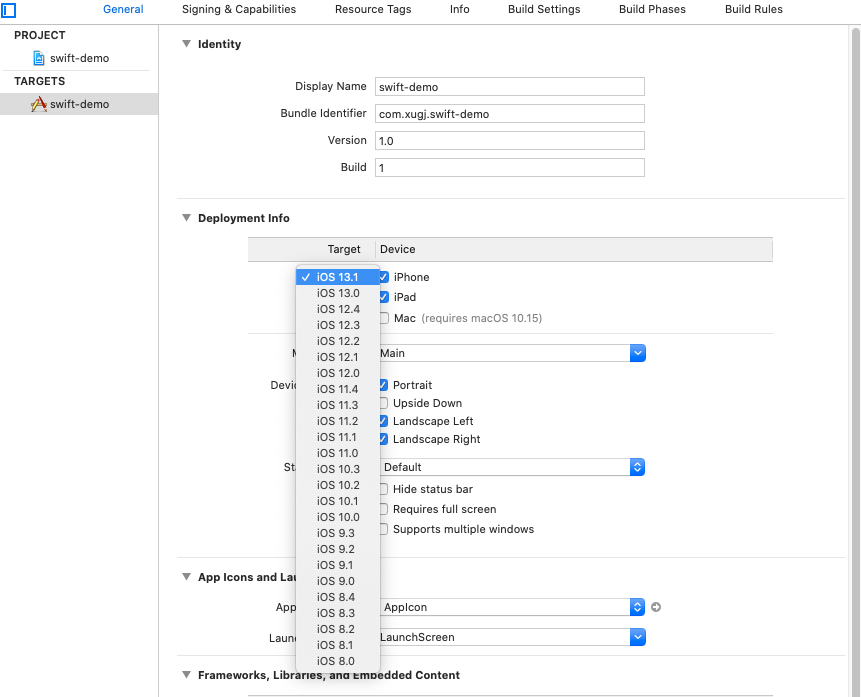The width and height of the screenshot is (861, 697).
Task: Pick iOS 10.2 deployment target
Action: [338, 484]
